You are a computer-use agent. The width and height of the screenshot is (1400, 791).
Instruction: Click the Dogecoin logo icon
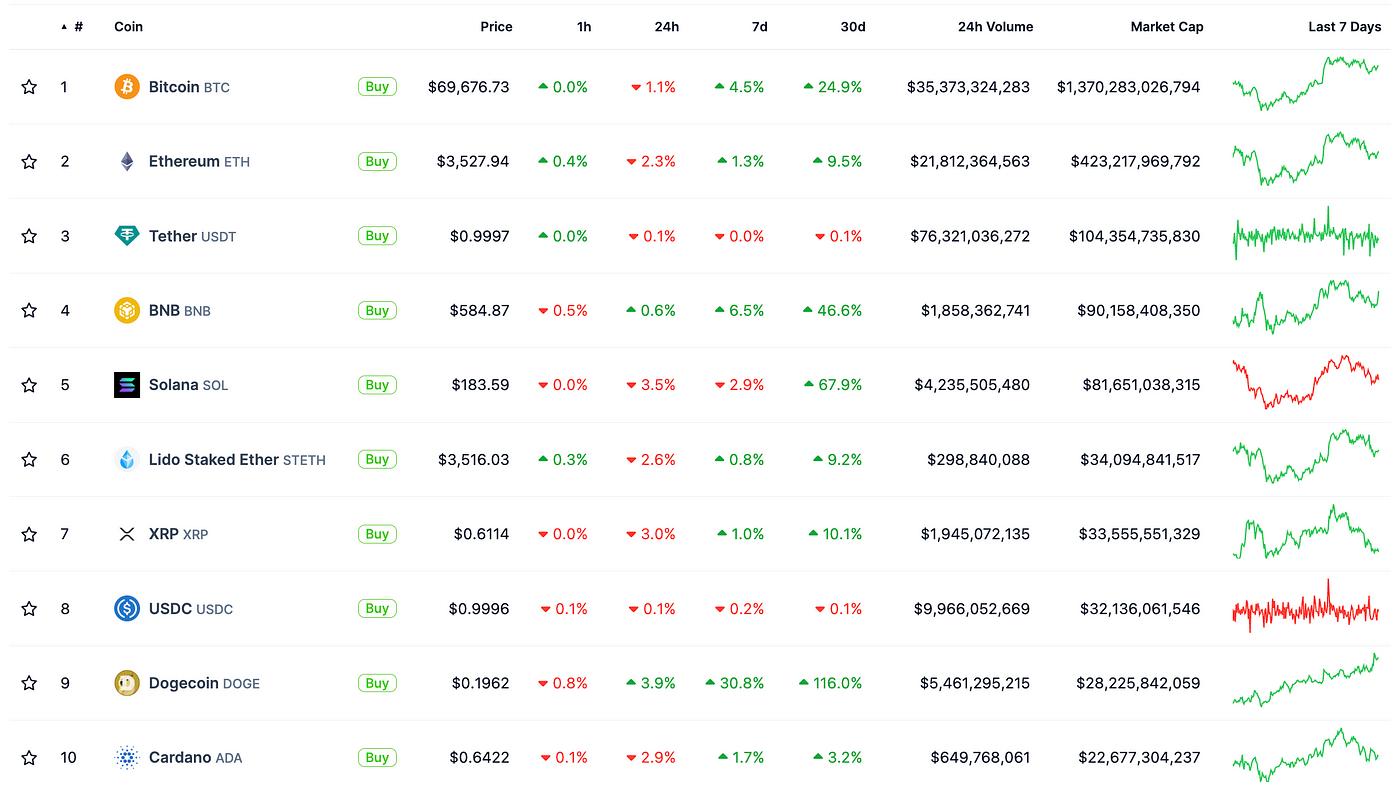127,683
